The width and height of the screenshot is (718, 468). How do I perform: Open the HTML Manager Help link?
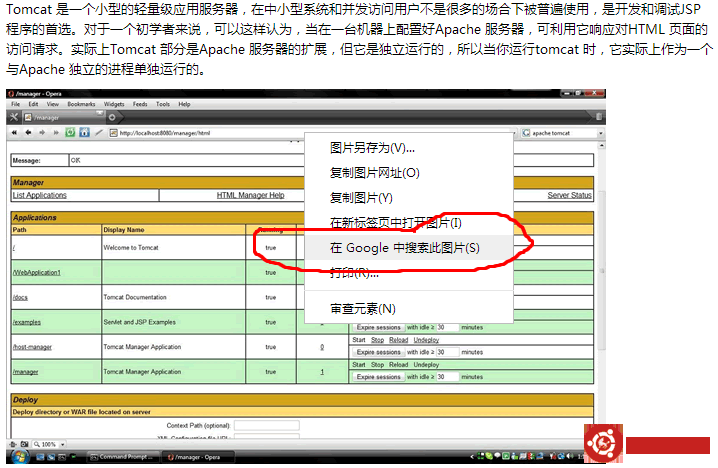[250, 195]
